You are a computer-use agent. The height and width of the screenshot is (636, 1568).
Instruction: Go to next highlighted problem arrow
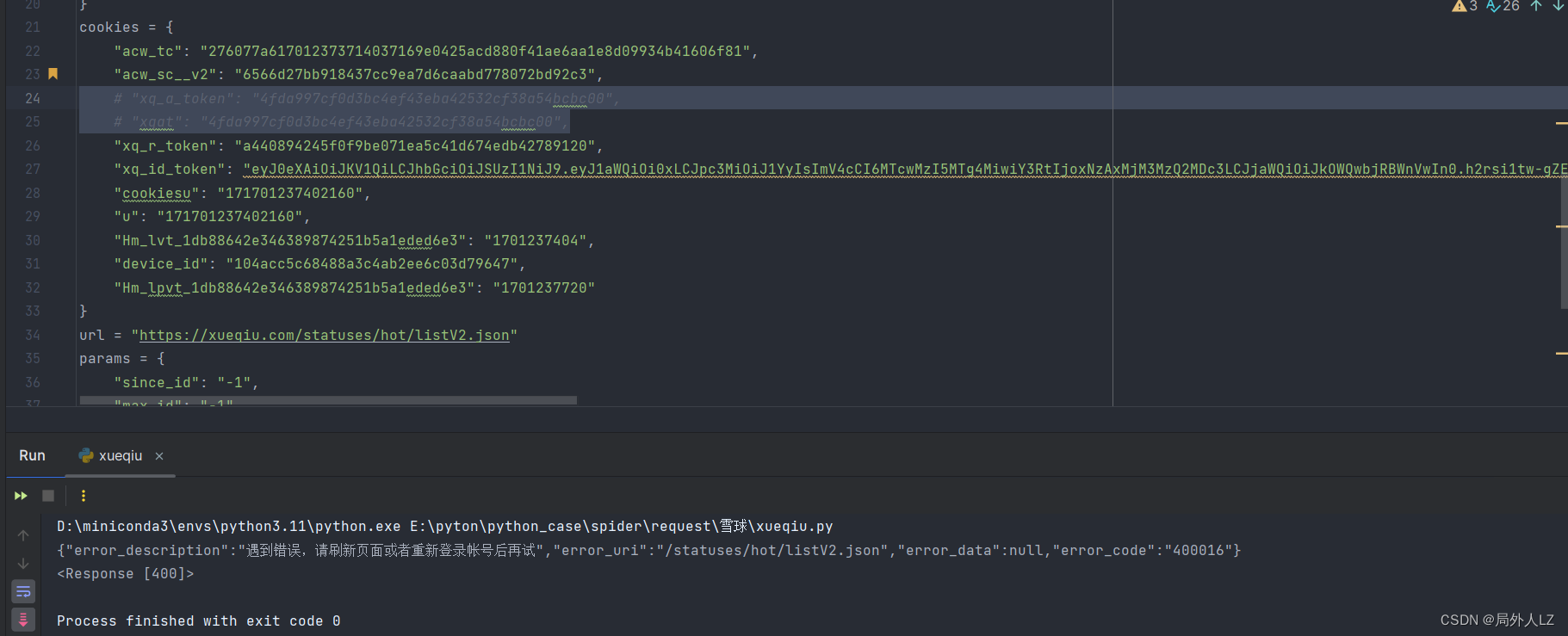coord(1559,6)
